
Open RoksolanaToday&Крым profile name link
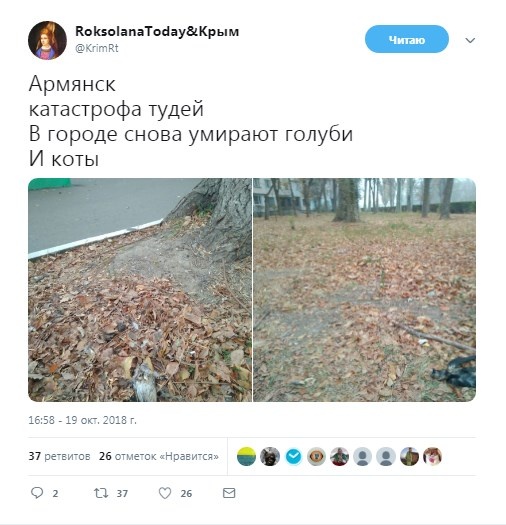[157, 31]
